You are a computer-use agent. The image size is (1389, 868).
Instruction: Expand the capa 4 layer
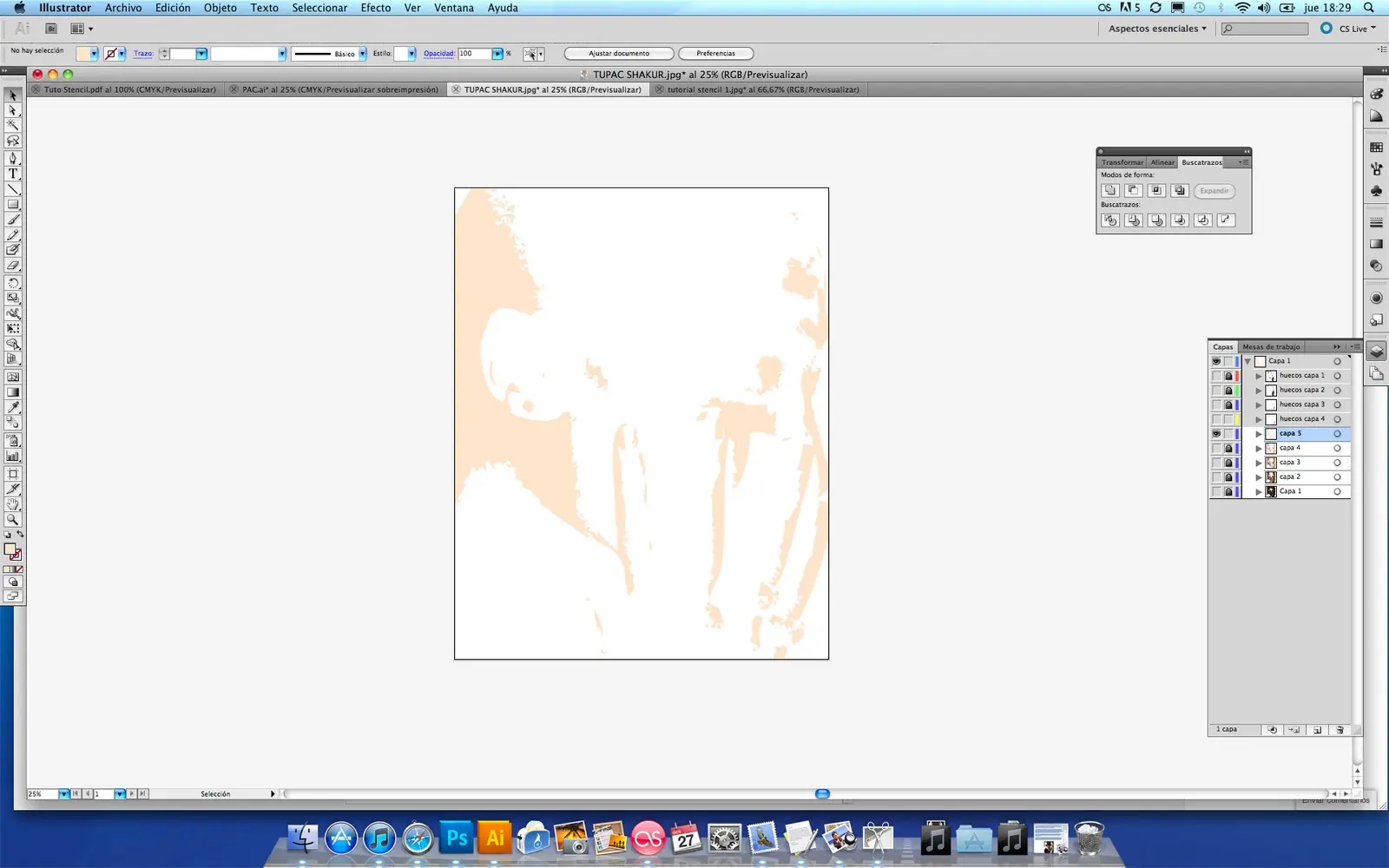(x=1259, y=448)
